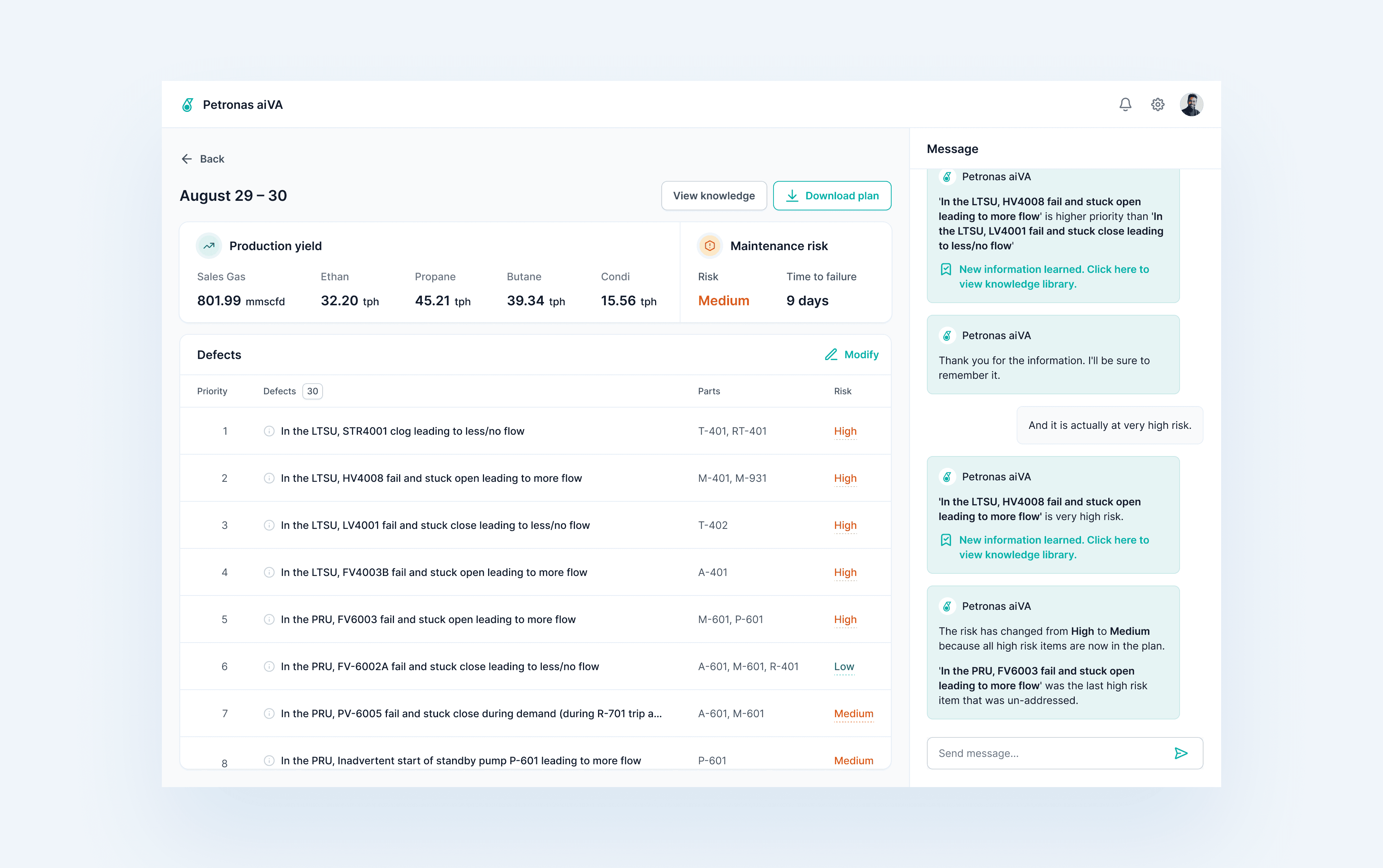Click bookmark icon in priority message

pyautogui.click(x=946, y=269)
